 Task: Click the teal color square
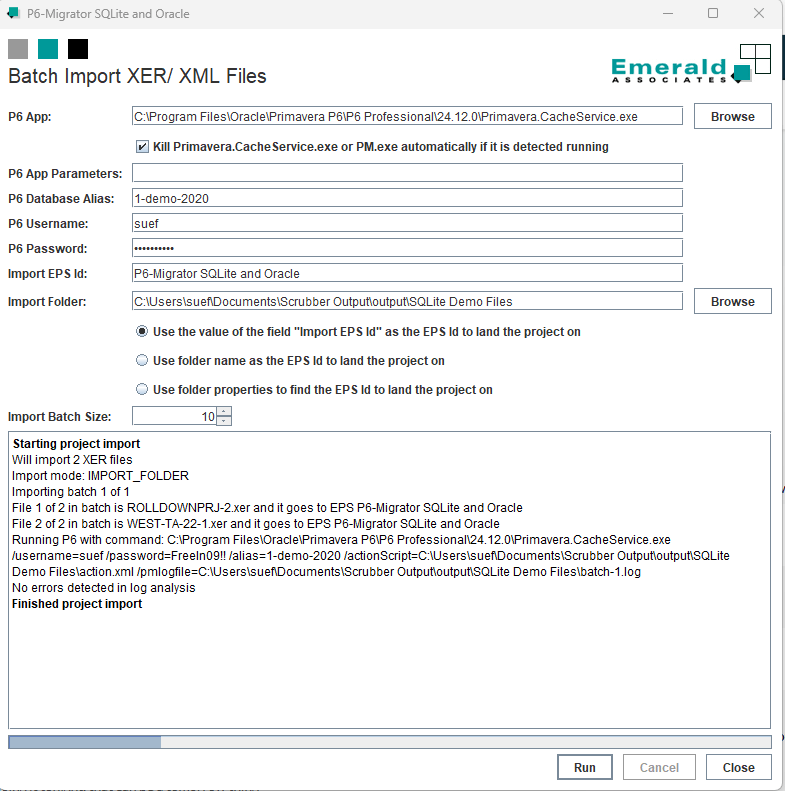tap(48, 49)
